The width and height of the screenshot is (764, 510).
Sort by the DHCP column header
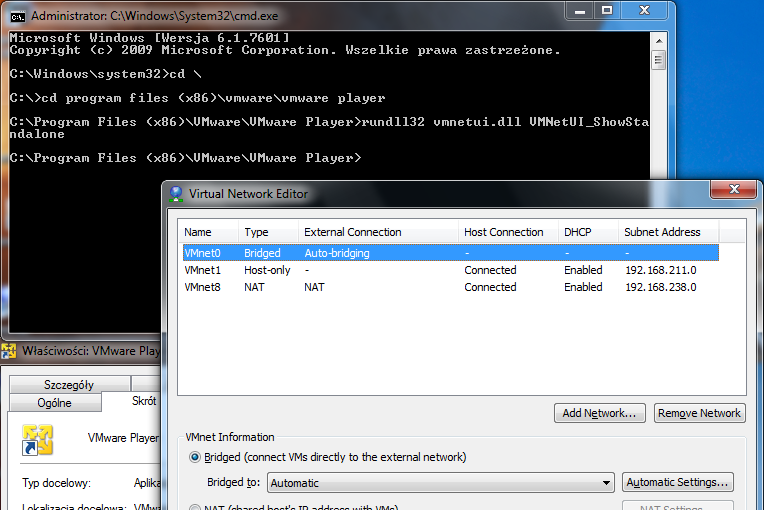588,232
